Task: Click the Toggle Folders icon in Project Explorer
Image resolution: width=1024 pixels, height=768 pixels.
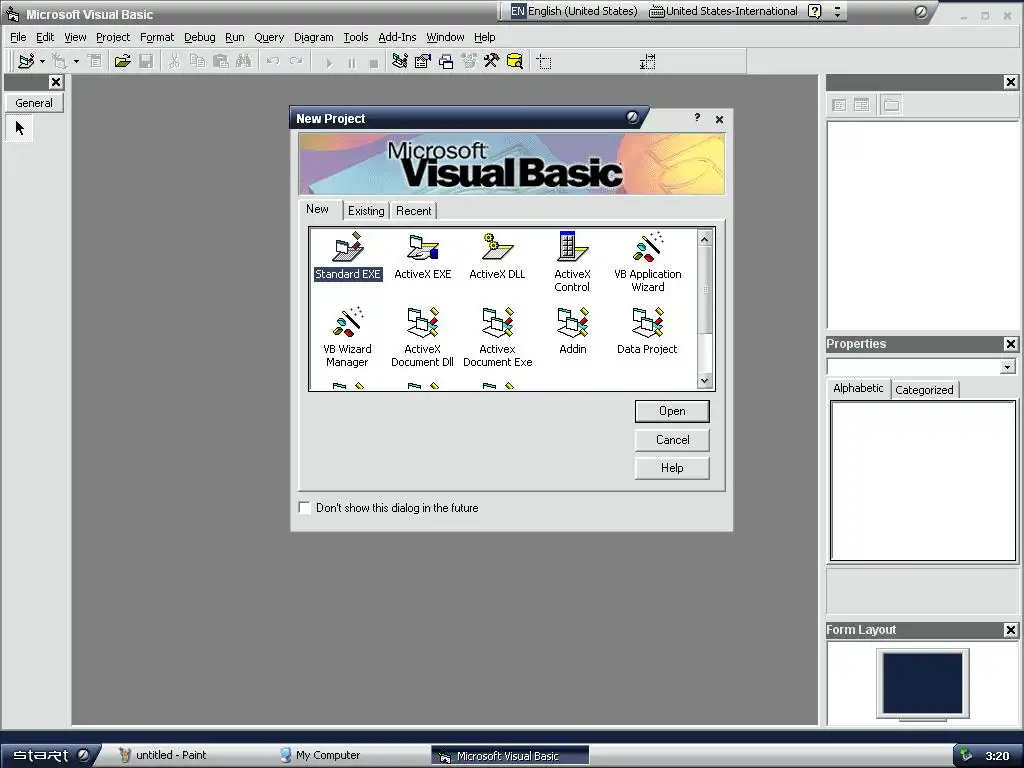Action: (891, 104)
